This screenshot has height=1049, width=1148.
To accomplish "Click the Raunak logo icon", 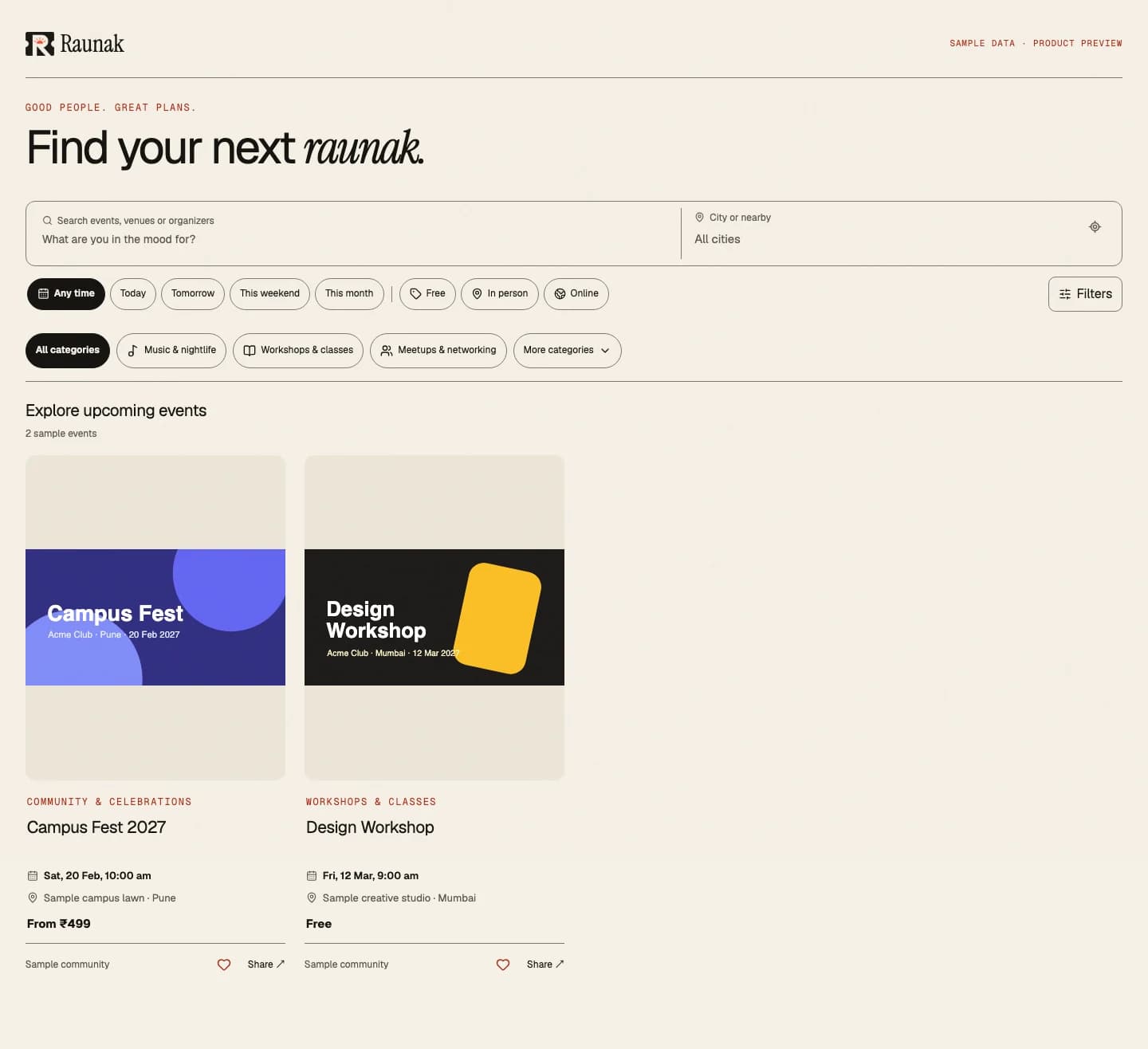I will coord(40,44).
